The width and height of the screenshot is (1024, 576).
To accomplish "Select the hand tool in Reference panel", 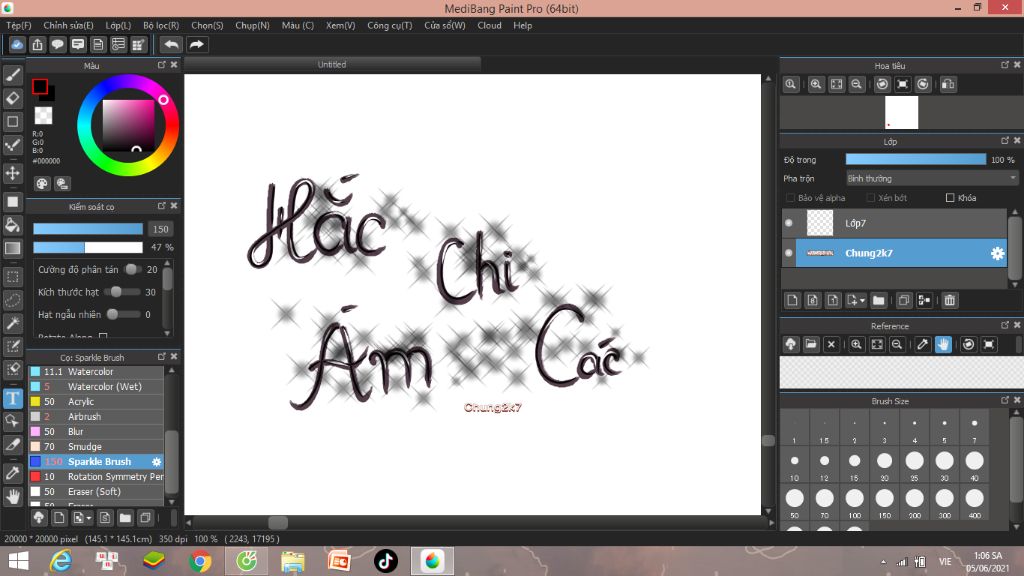I will [x=943, y=344].
